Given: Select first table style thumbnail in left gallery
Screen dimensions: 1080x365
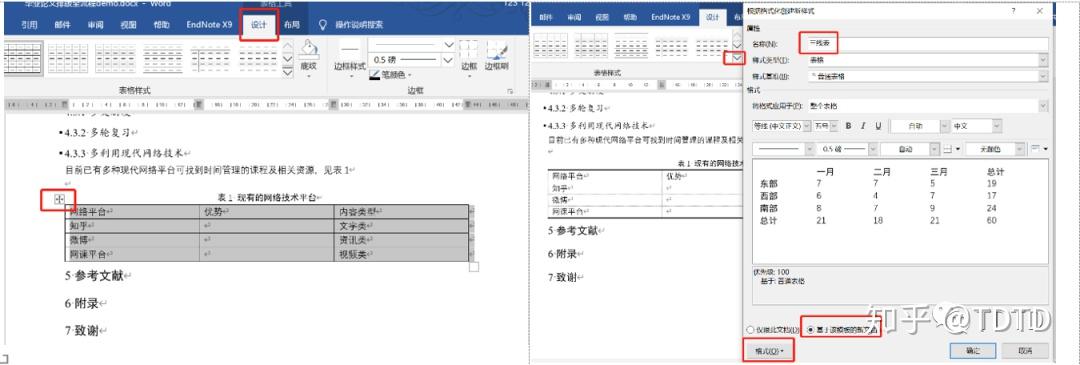Looking at the screenshot, I should click(x=24, y=58).
